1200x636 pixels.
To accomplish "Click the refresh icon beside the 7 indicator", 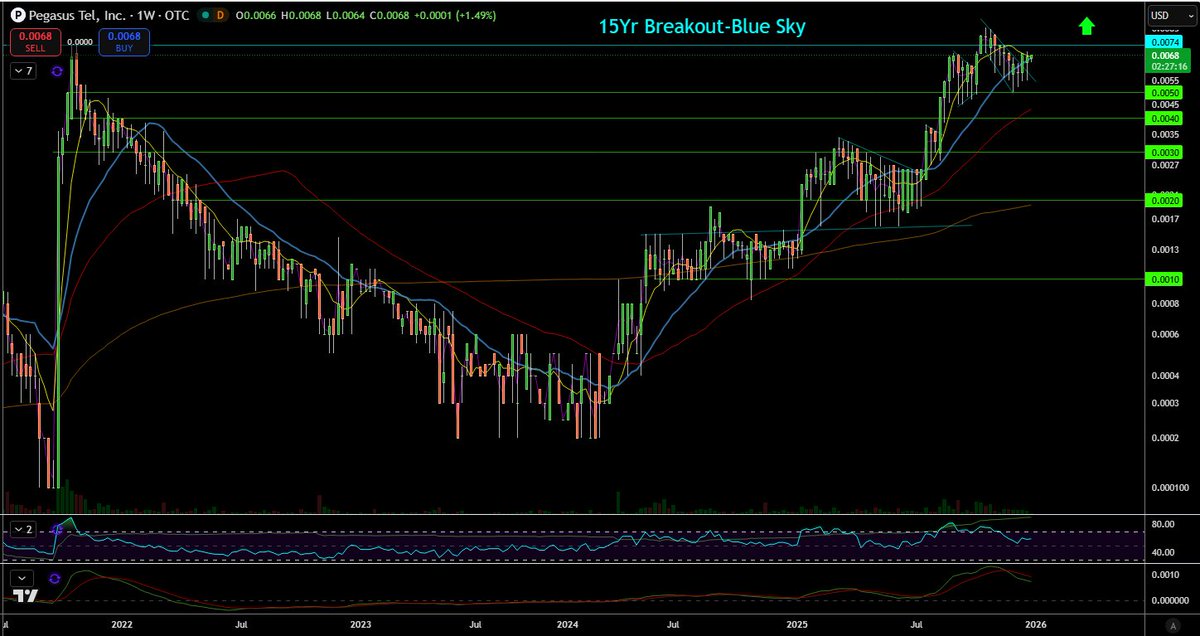I will 57,71.
